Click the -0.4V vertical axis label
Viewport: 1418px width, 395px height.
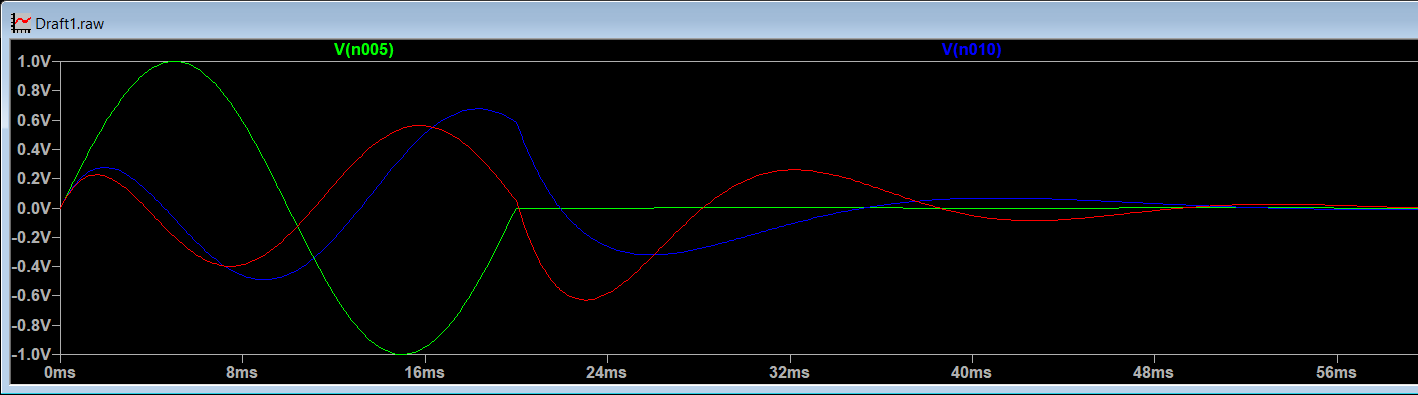31,267
